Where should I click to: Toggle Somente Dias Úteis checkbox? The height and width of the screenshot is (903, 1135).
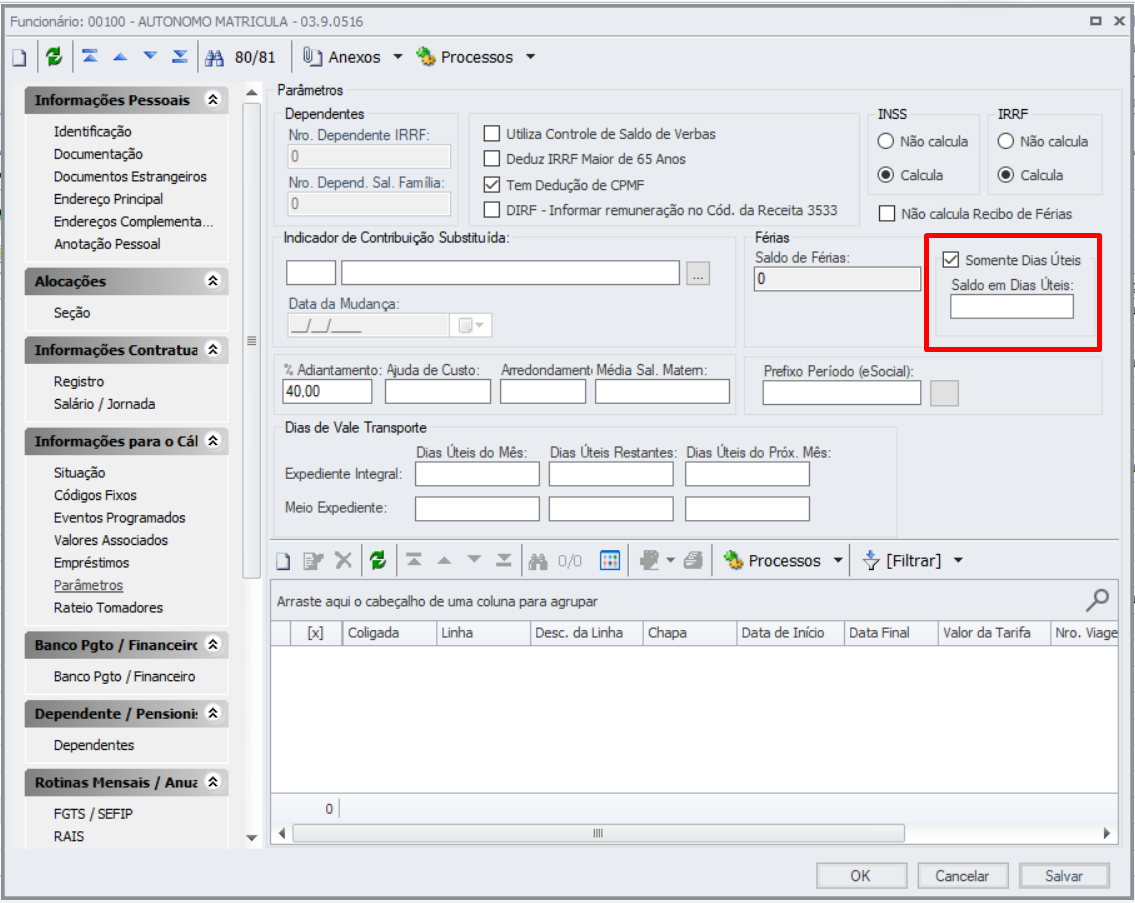click(x=950, y=260)
